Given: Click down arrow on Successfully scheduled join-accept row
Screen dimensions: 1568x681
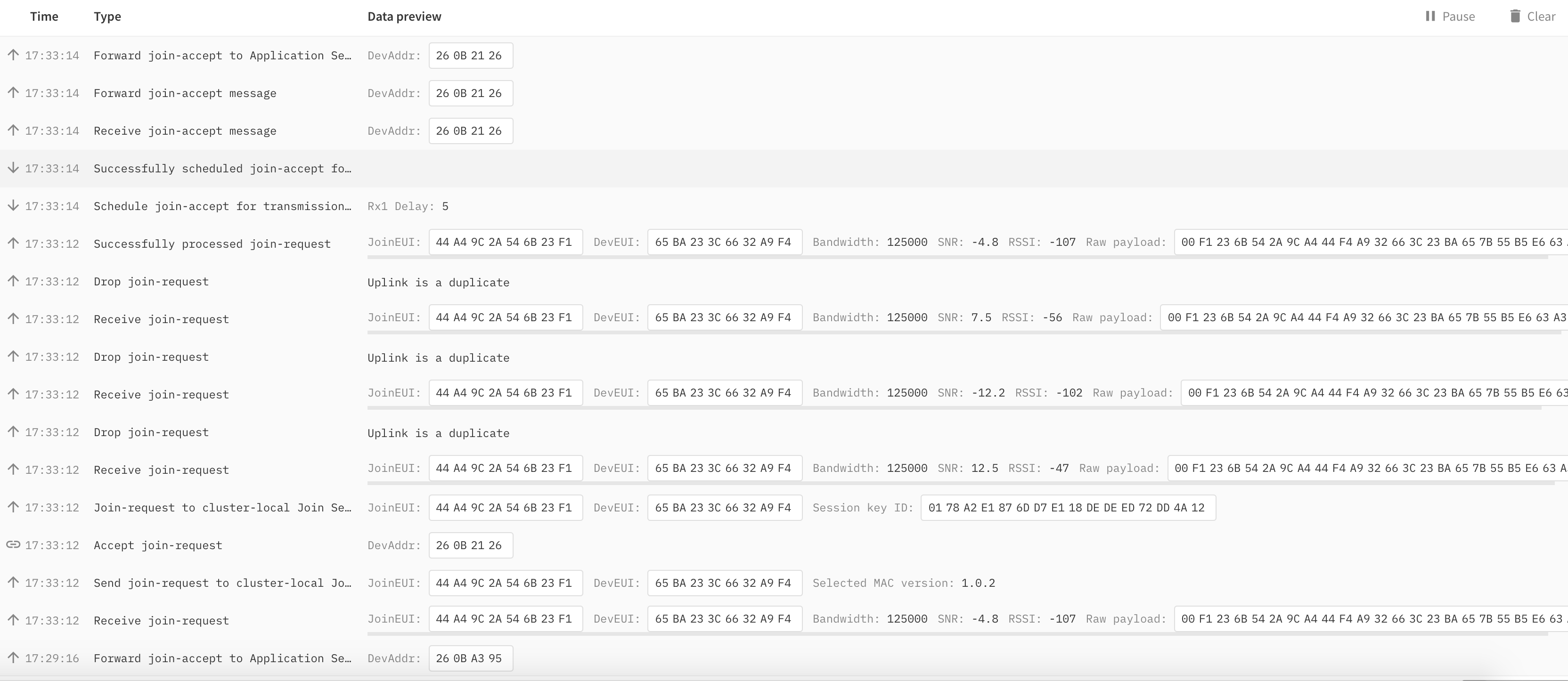Looking at the screenshot, I should point(13,168).
